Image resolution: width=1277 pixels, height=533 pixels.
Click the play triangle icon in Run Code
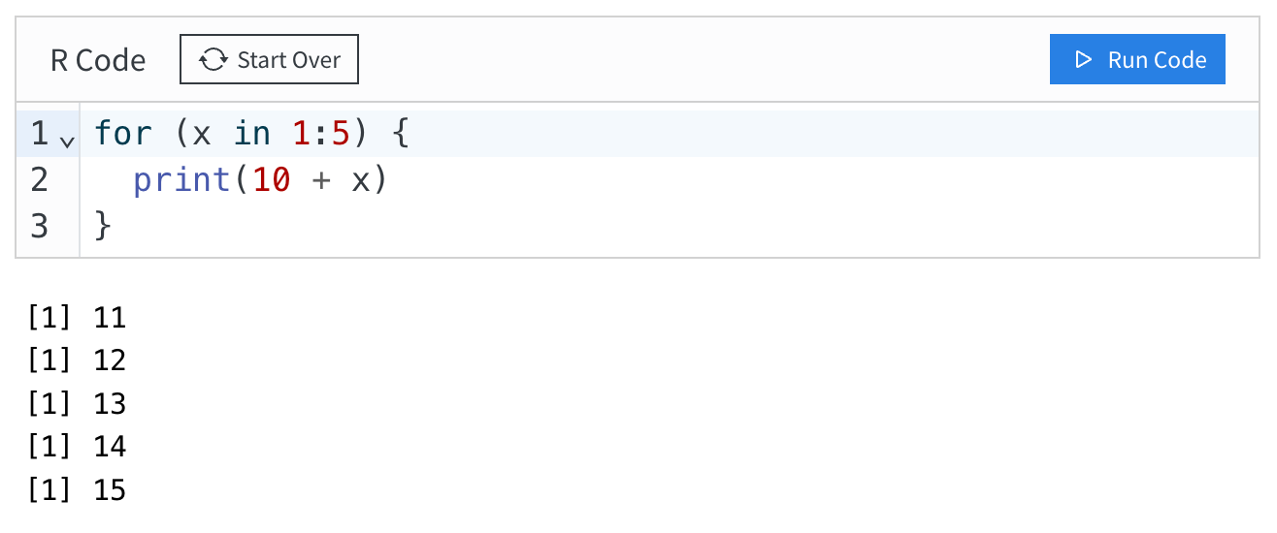(1083, 60)
